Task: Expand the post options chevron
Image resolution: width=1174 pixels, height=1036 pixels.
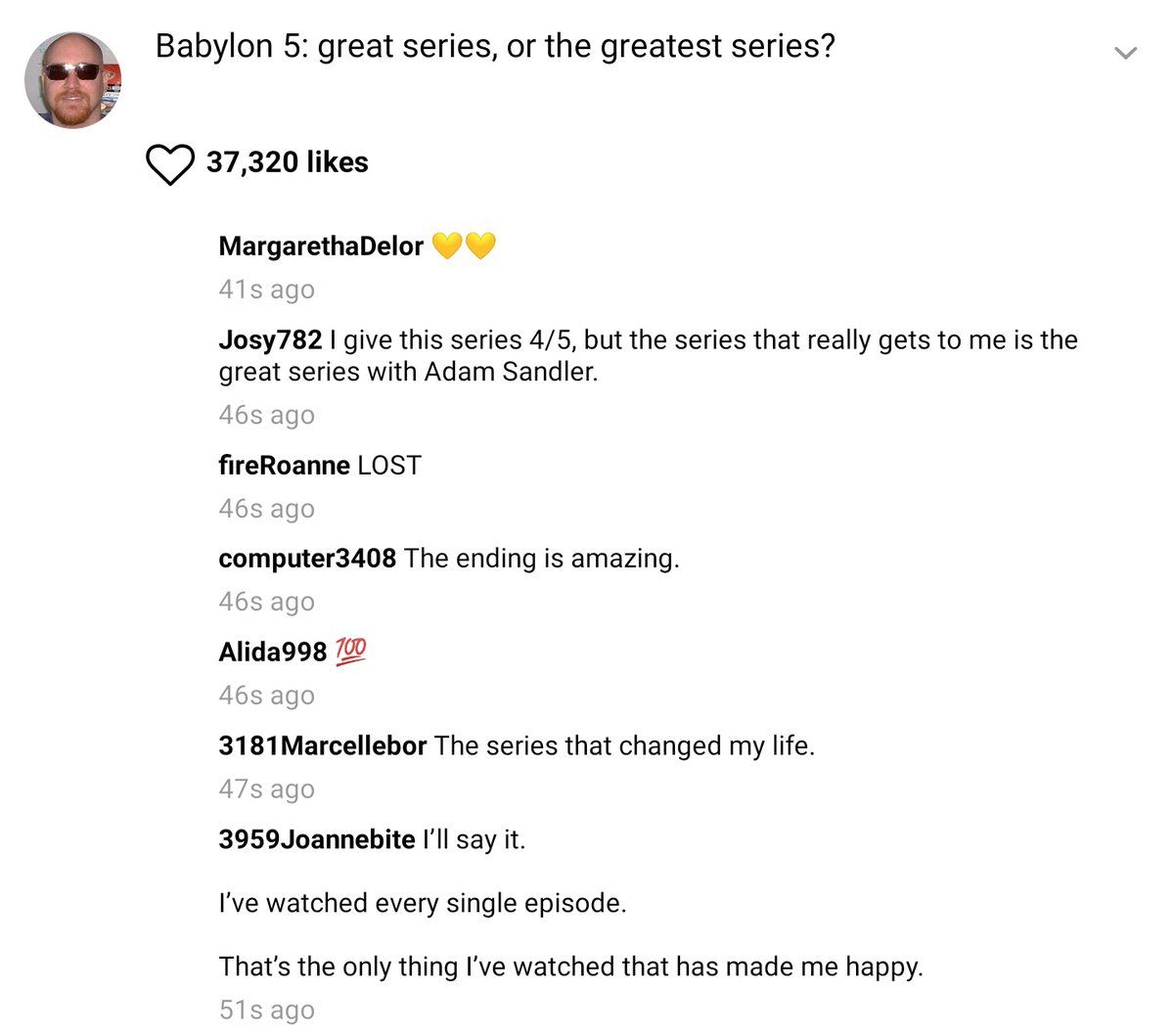Action: click(x=1126, y=53)
